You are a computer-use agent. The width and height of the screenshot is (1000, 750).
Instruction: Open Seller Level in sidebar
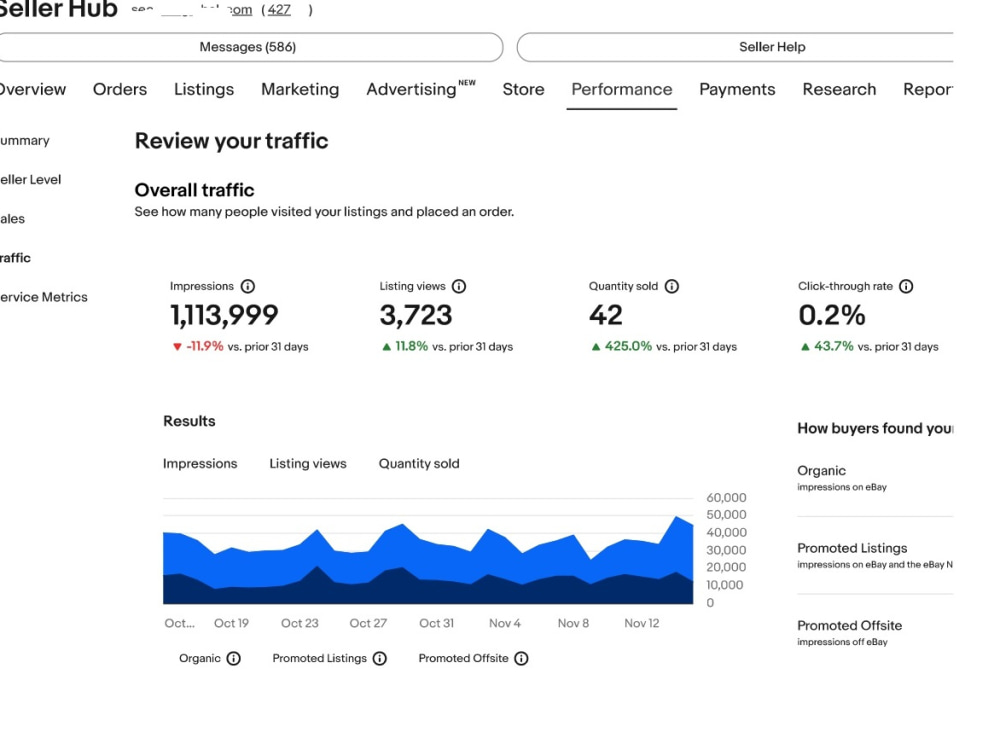(x=30, y=180)
